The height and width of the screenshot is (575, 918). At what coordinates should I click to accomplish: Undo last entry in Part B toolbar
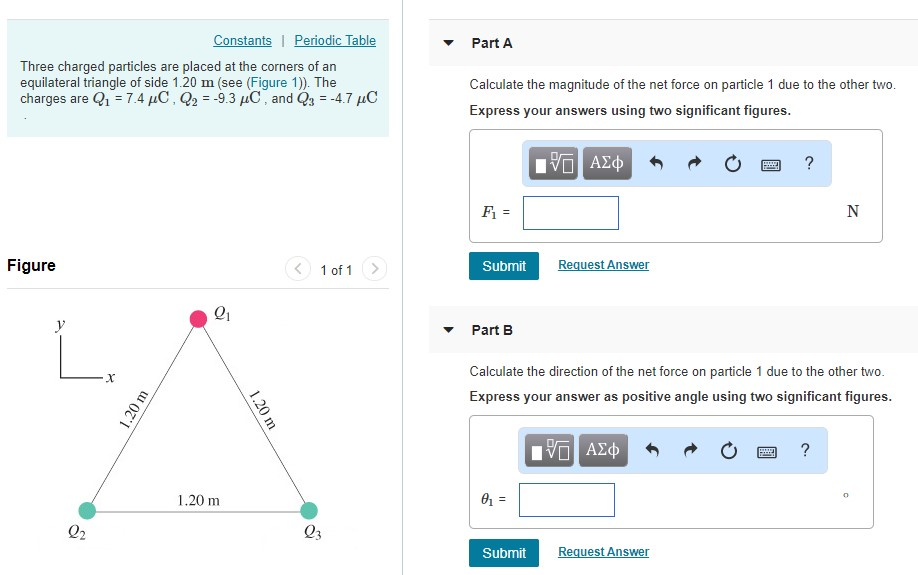click(x=652, y=450)
